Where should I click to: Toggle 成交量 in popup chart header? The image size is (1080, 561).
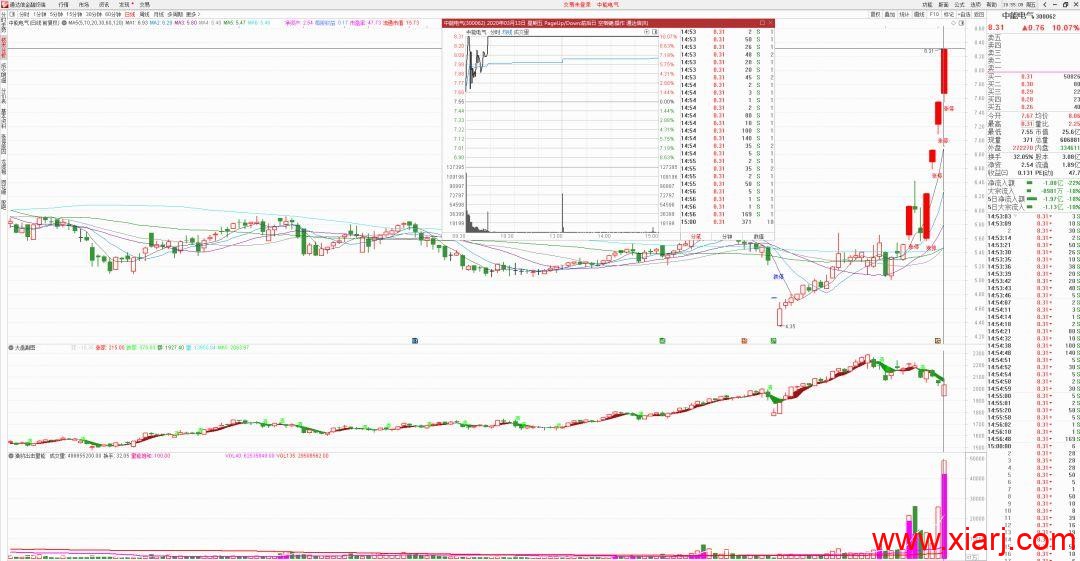(x=523, y=32)
